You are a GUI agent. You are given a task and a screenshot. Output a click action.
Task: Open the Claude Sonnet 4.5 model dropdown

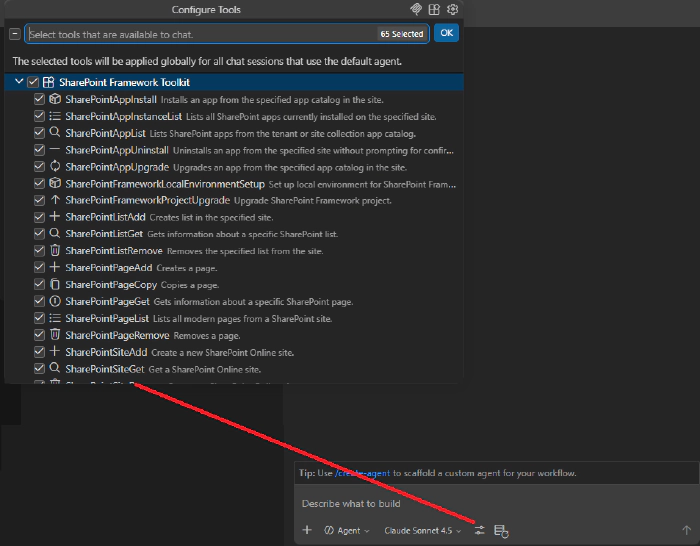pyautogui.click(x=422, y=530)
